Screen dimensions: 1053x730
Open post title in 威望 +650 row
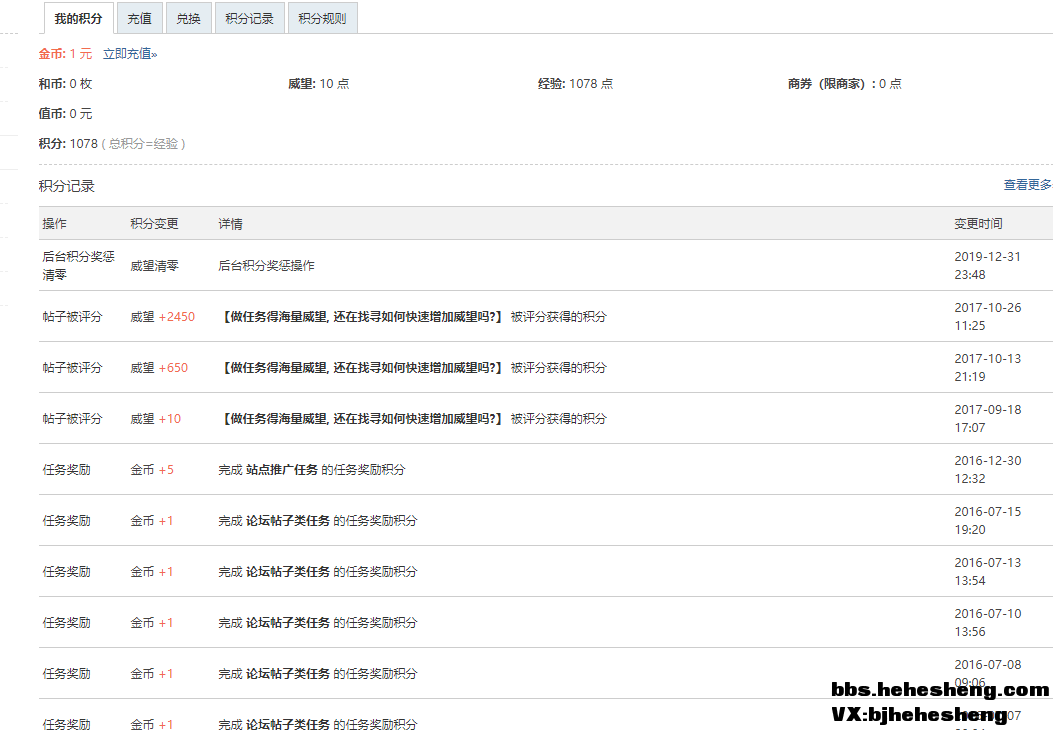[x=363, y=368]
